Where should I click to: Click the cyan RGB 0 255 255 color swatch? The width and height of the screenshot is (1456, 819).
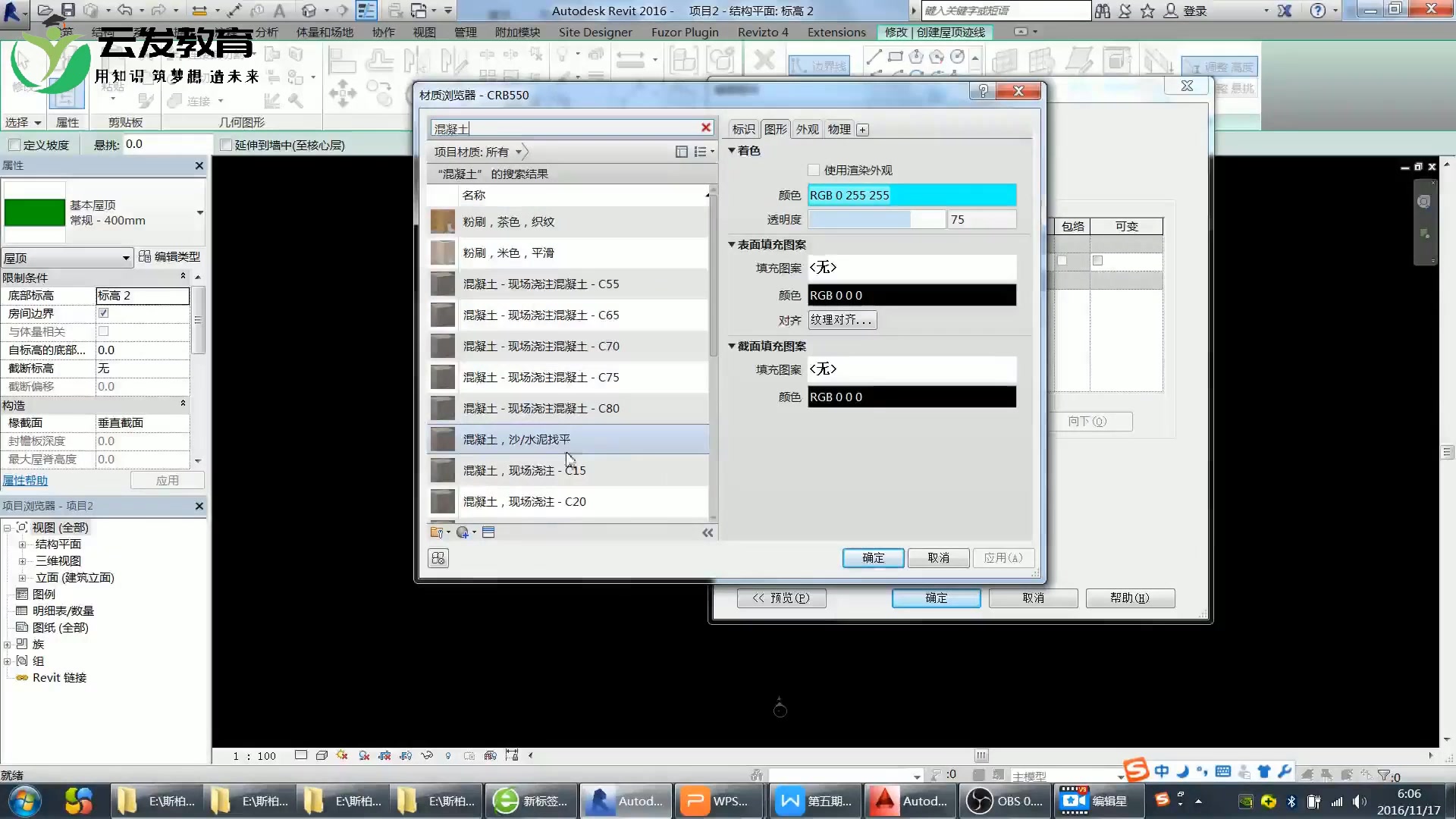point(912,196)
